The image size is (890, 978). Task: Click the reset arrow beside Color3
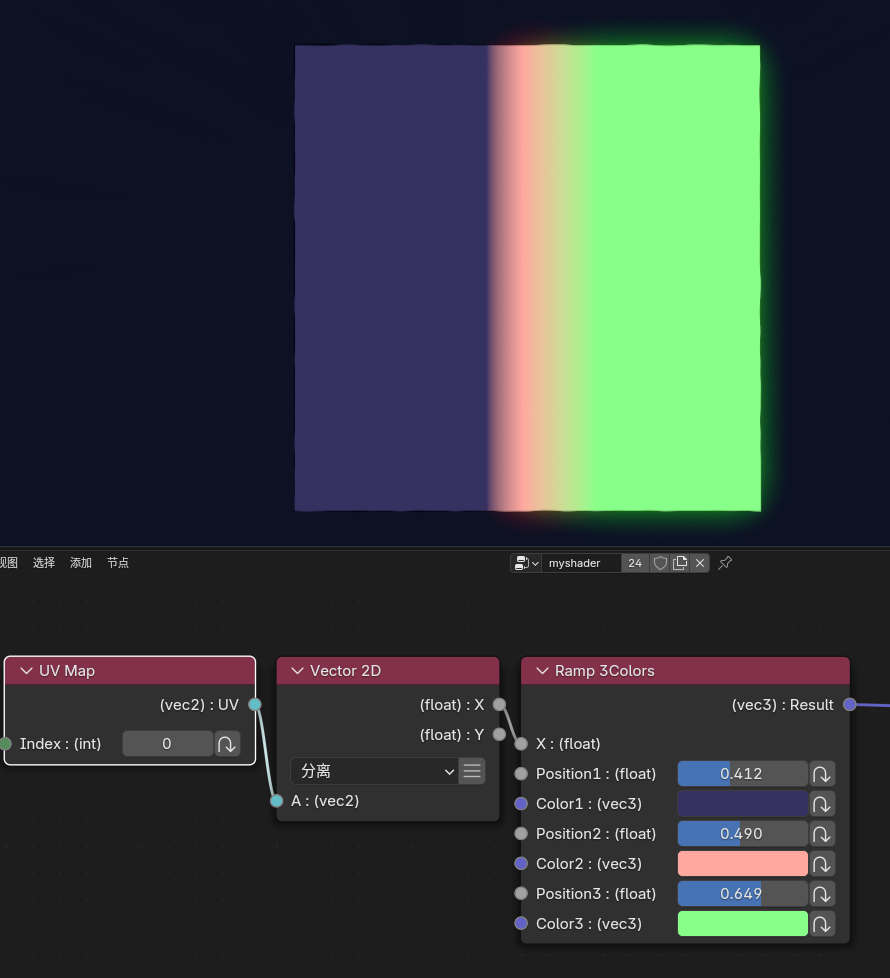(822, 924)
